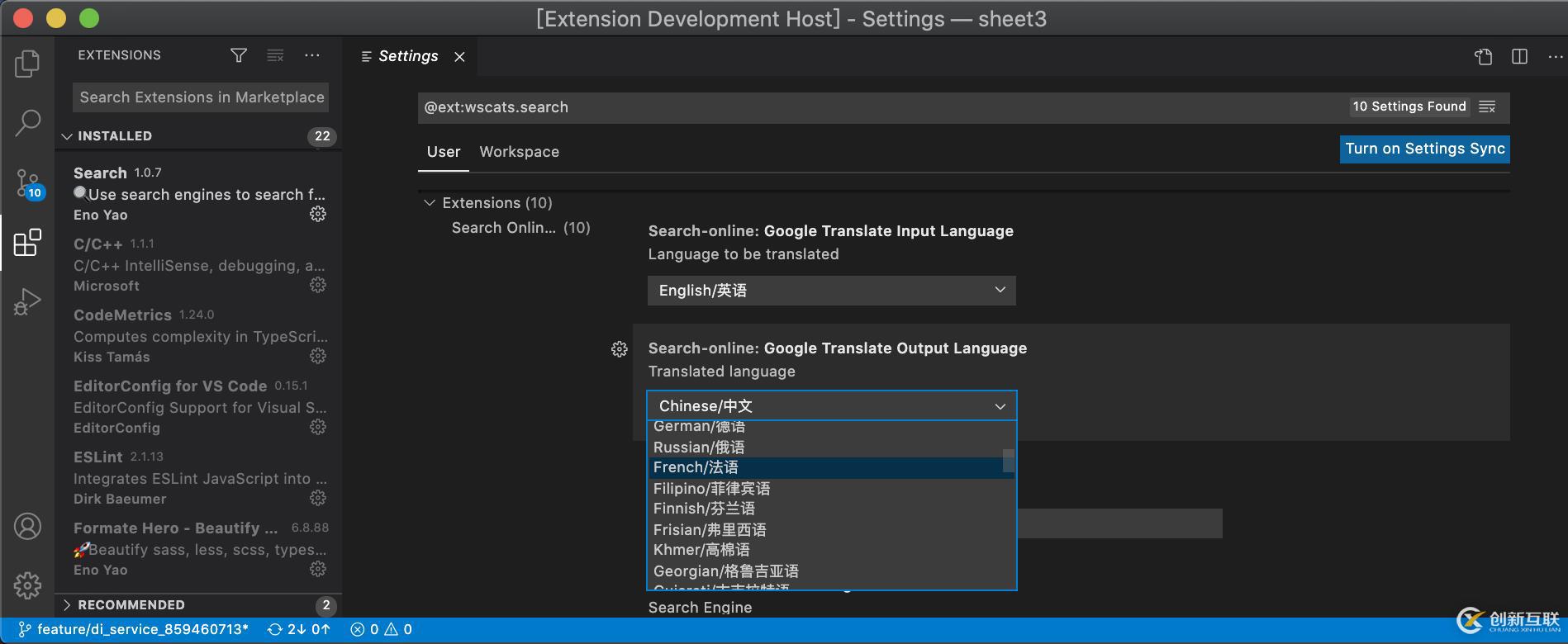The image size is (1568, 644).
Task: Clear the settings search input
Action: coord(1487,107)
